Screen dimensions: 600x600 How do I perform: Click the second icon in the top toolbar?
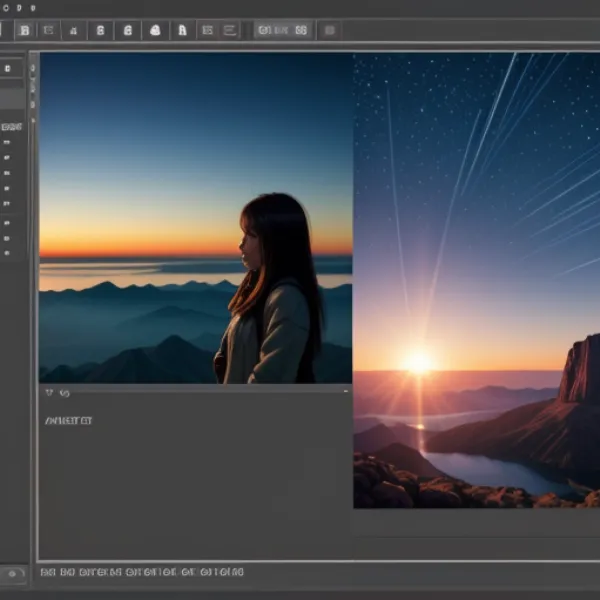[50, 30]
